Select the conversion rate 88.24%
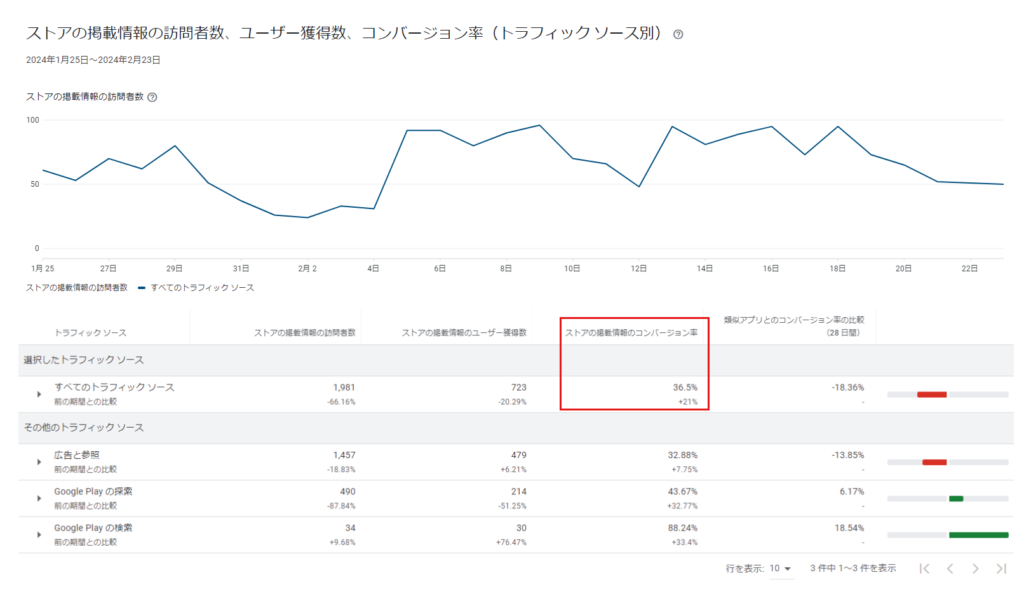This screenshot has height=596, width=1024. click(x=682, y=529)
